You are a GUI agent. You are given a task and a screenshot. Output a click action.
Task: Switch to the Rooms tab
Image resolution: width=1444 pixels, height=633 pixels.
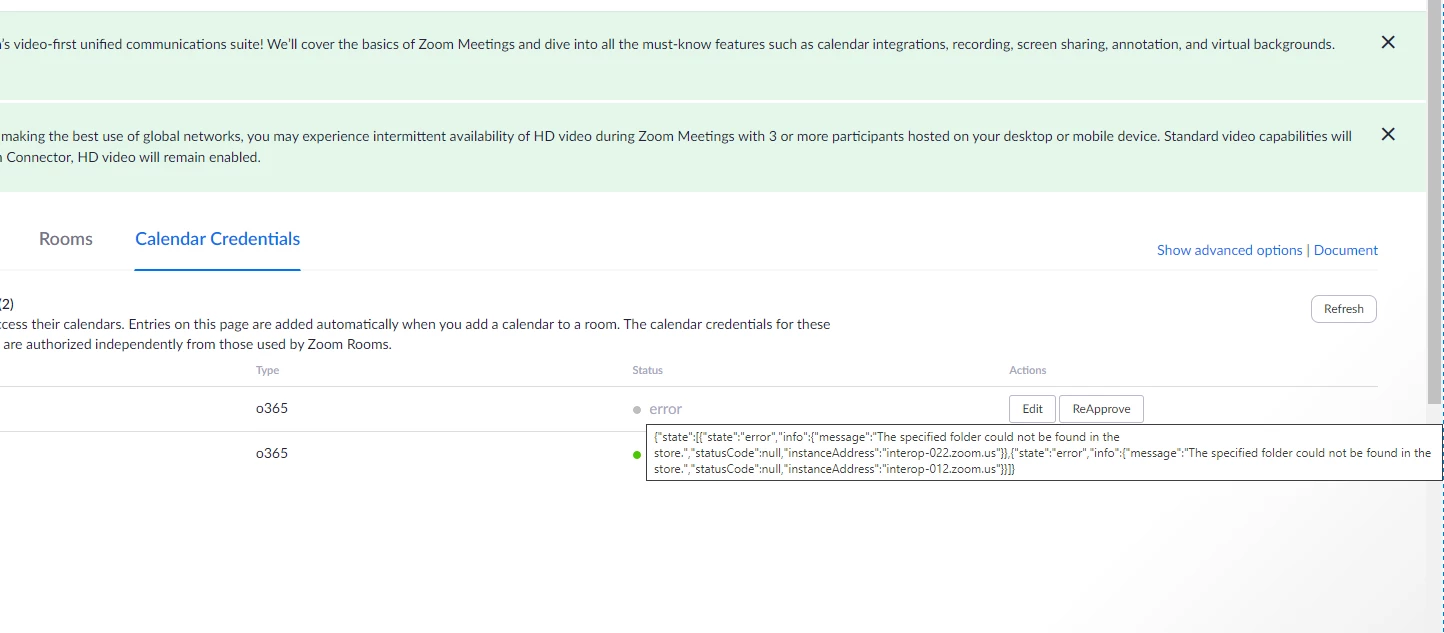[x=66, y=239]
